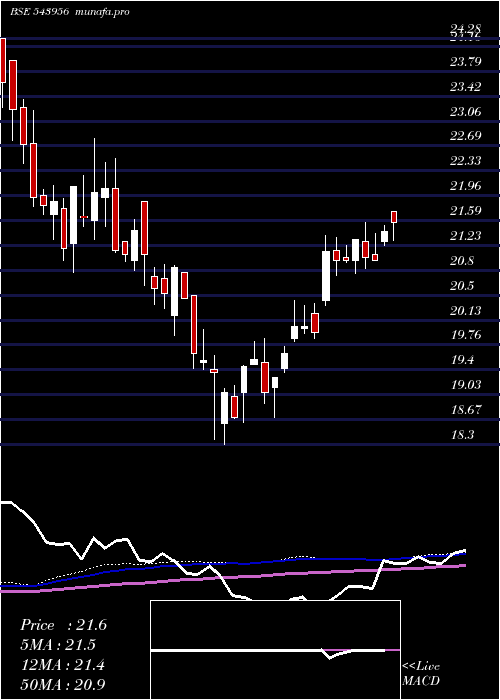500x700 pixels.
Task: Click the 5MA : 21.5 readout
Action: 58,645
